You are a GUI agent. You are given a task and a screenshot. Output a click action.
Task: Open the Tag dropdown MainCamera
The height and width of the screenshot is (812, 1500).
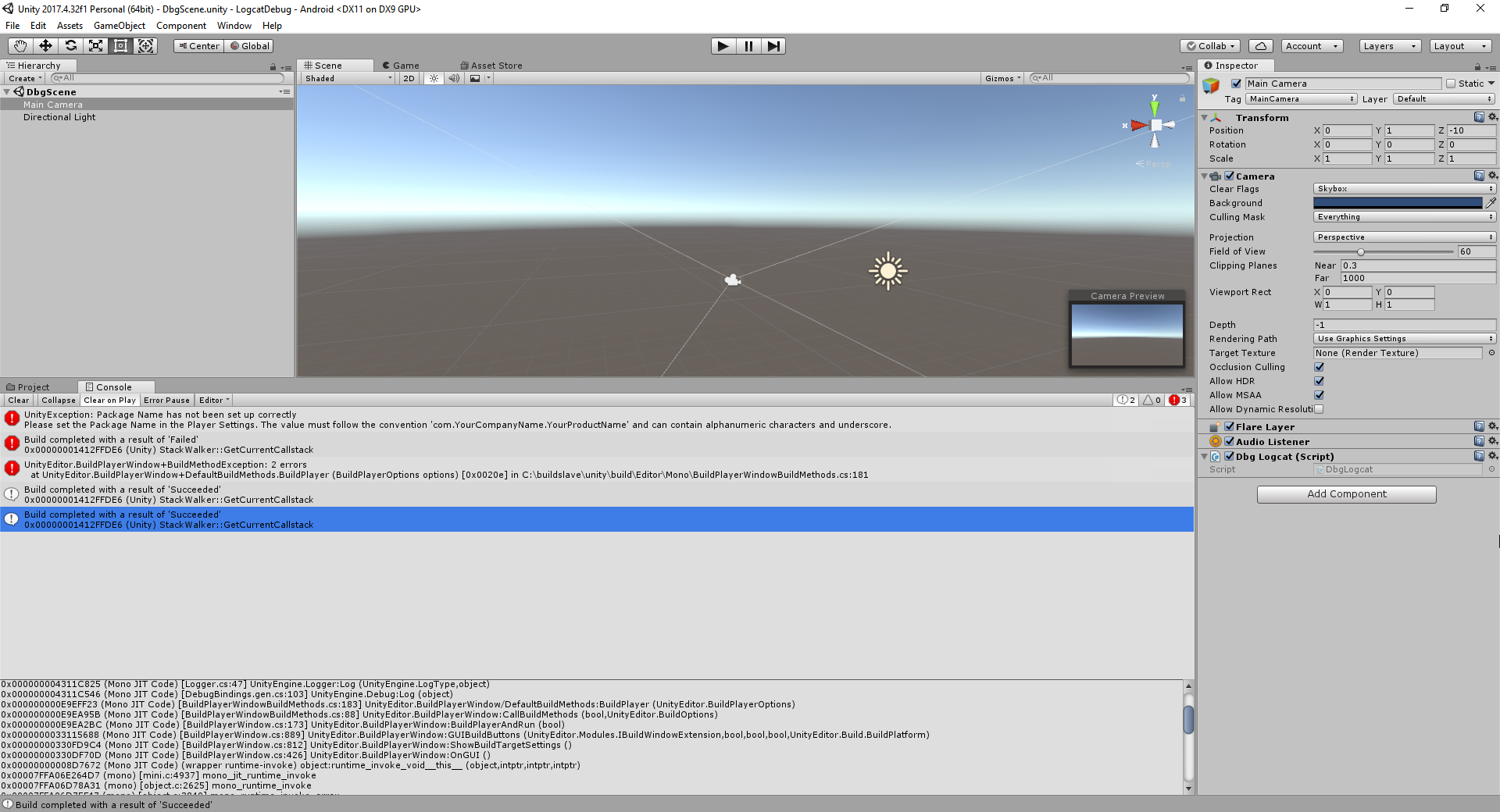pos(1301,99)
